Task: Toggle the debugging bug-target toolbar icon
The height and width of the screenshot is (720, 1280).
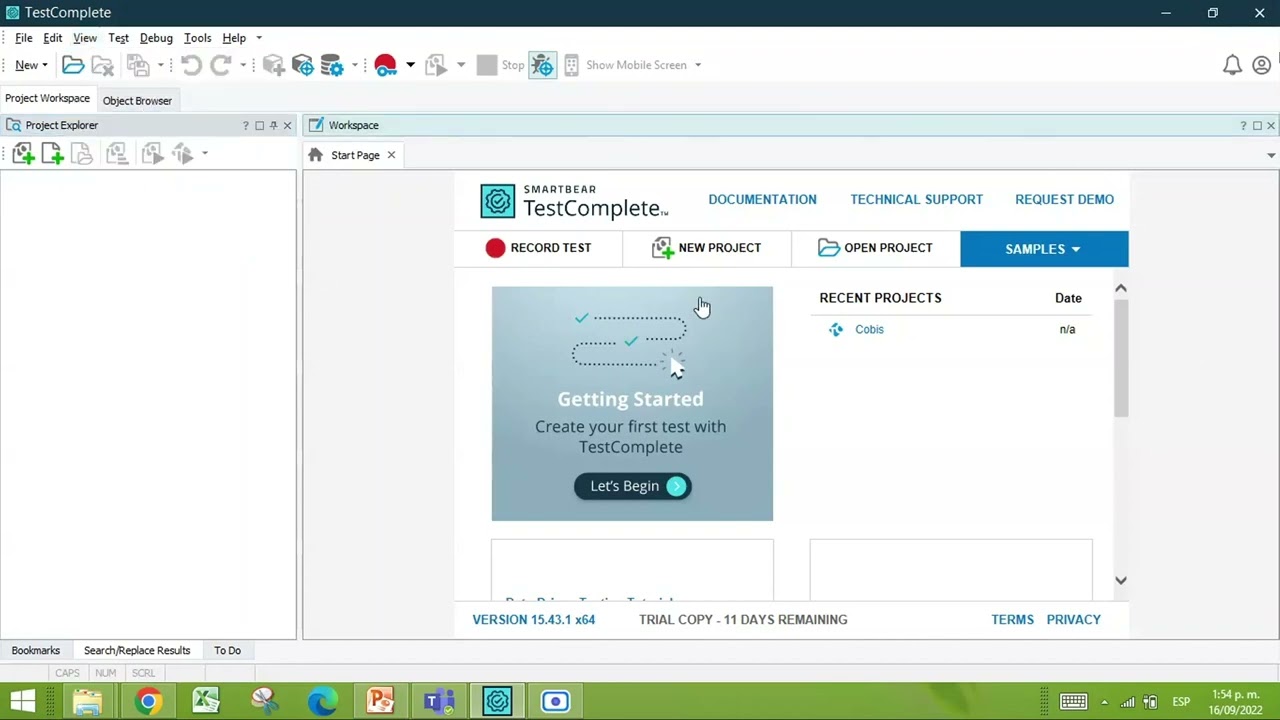Action: coord(542,65)
